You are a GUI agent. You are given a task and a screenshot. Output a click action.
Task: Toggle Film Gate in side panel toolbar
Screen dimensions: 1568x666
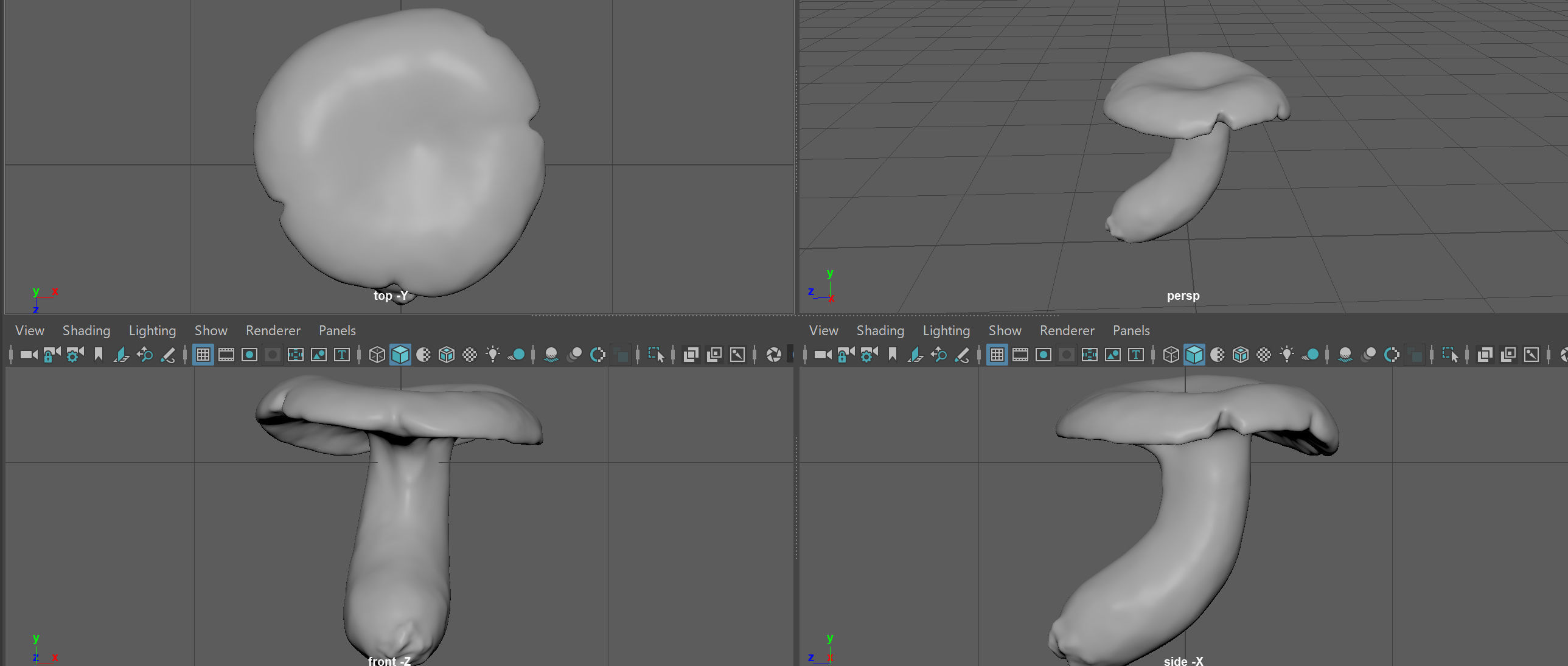click(1020, 355)
